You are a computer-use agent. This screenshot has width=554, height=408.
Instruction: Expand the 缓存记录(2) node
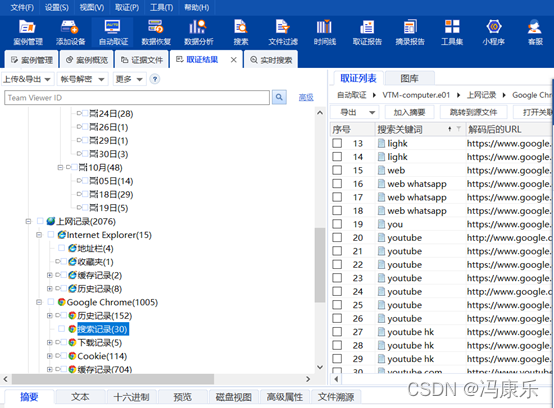pos(49,275)
